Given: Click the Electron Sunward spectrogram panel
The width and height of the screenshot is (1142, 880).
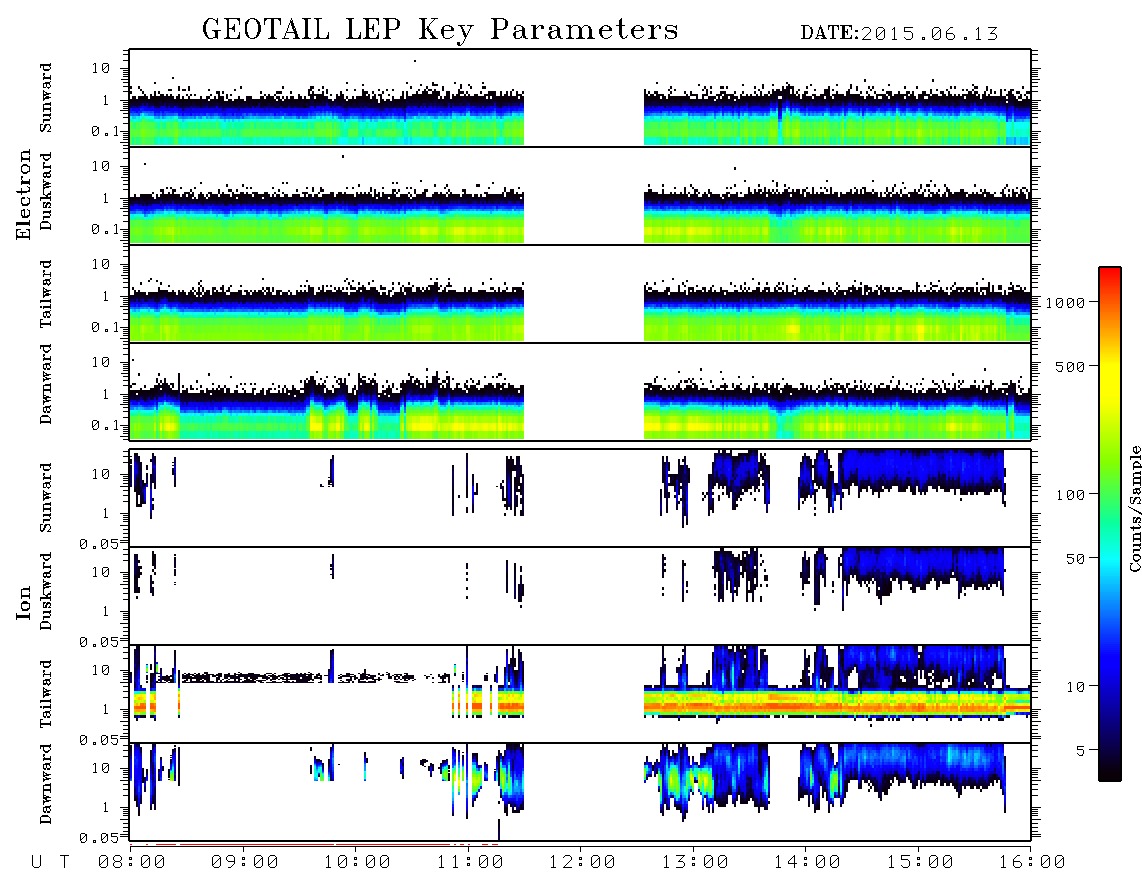Looking at the screenshot, I should pyautogui.click(x=580, y=98).
